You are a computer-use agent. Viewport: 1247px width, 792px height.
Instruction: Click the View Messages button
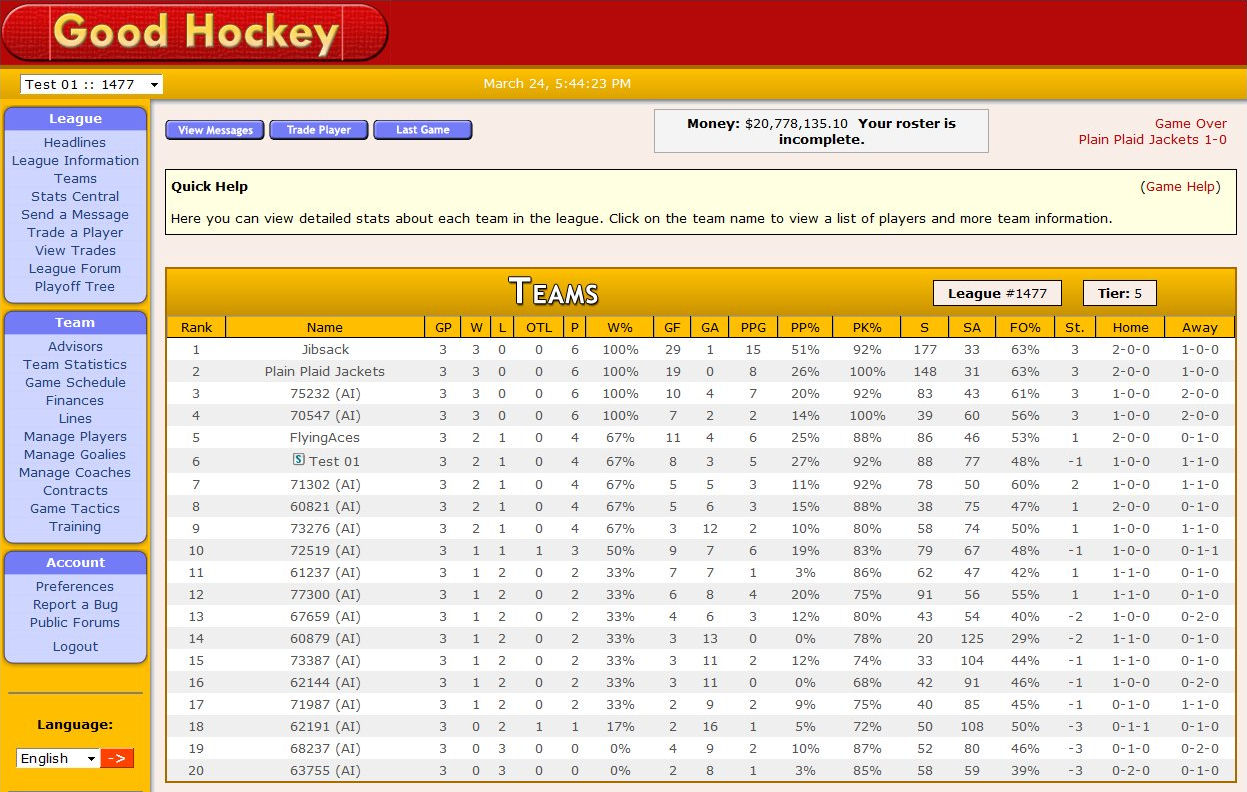(x=215, y=130)
